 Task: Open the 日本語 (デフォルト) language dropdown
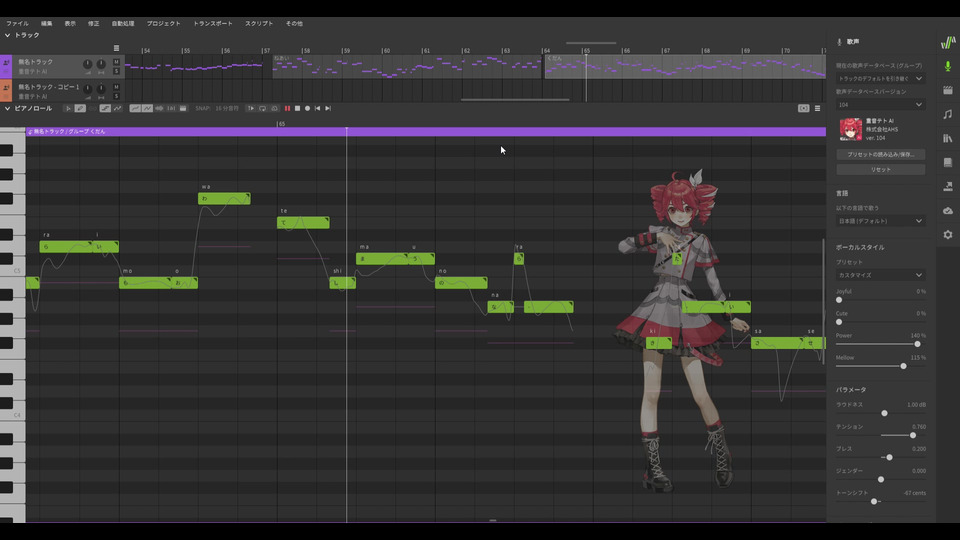[880, 221]
